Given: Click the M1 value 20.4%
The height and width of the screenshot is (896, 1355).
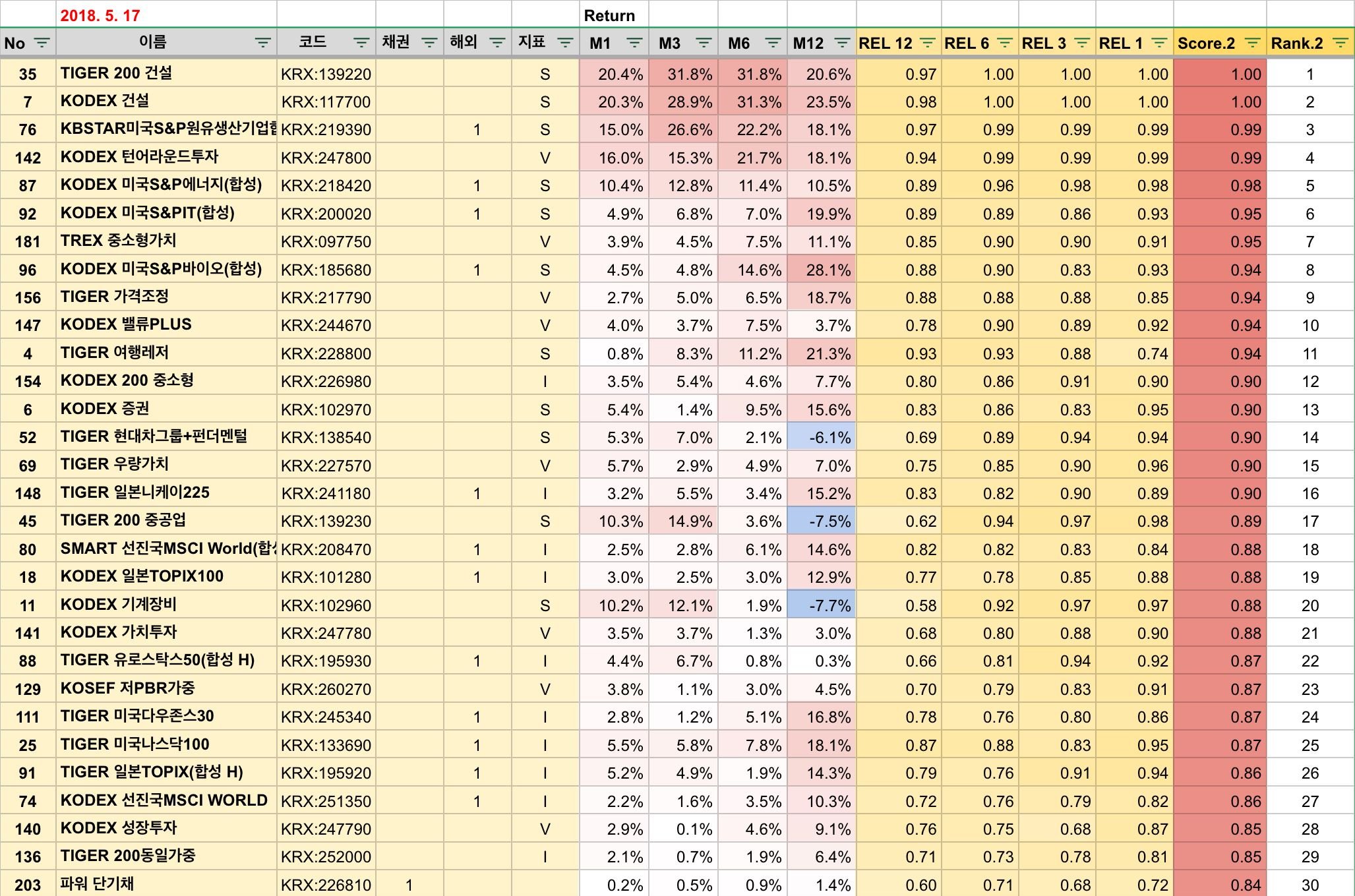Looking at the screenshot, I should click(x=614, y=74).
